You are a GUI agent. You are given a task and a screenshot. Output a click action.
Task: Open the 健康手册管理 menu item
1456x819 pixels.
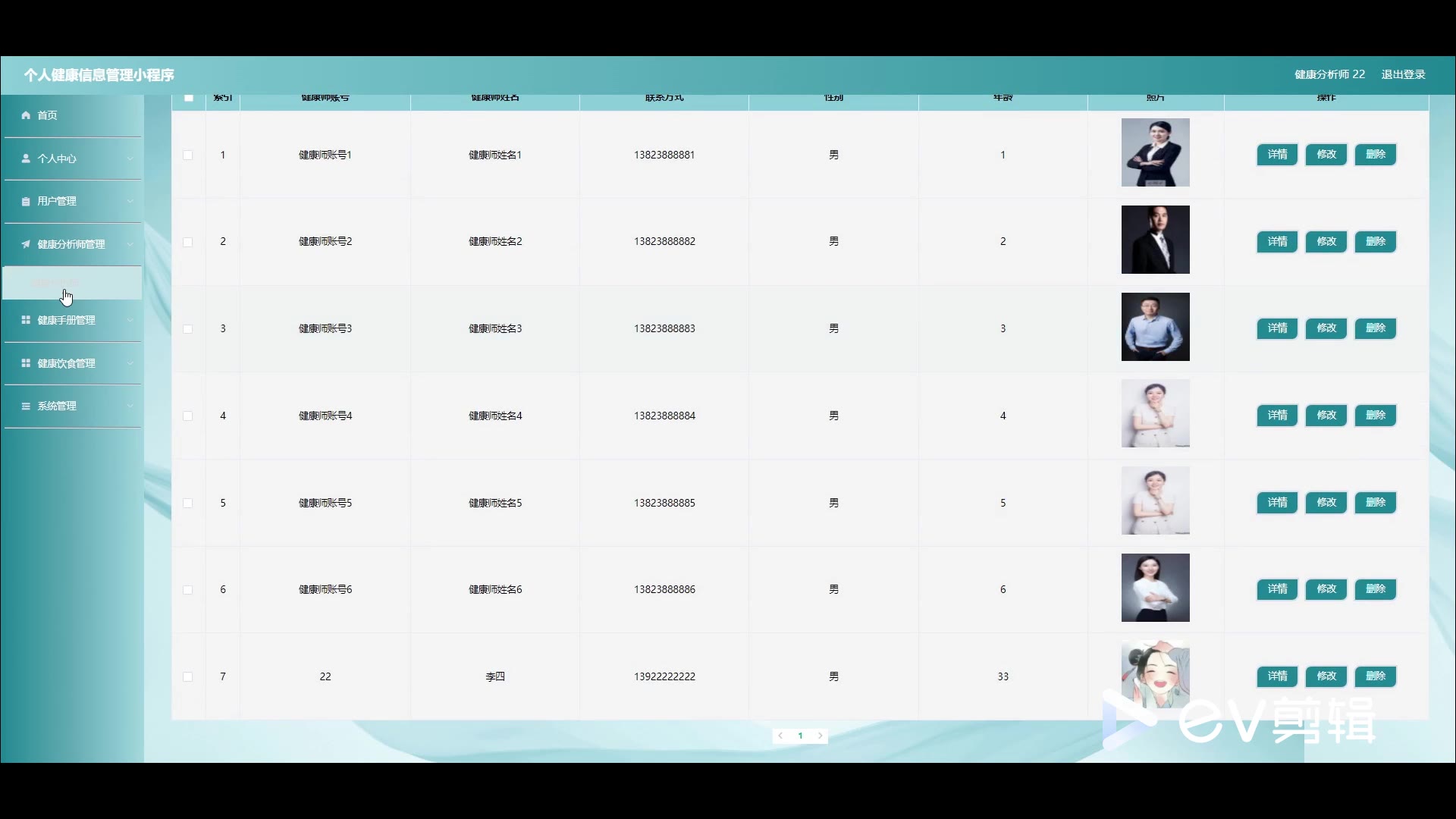tap(67, 320)
